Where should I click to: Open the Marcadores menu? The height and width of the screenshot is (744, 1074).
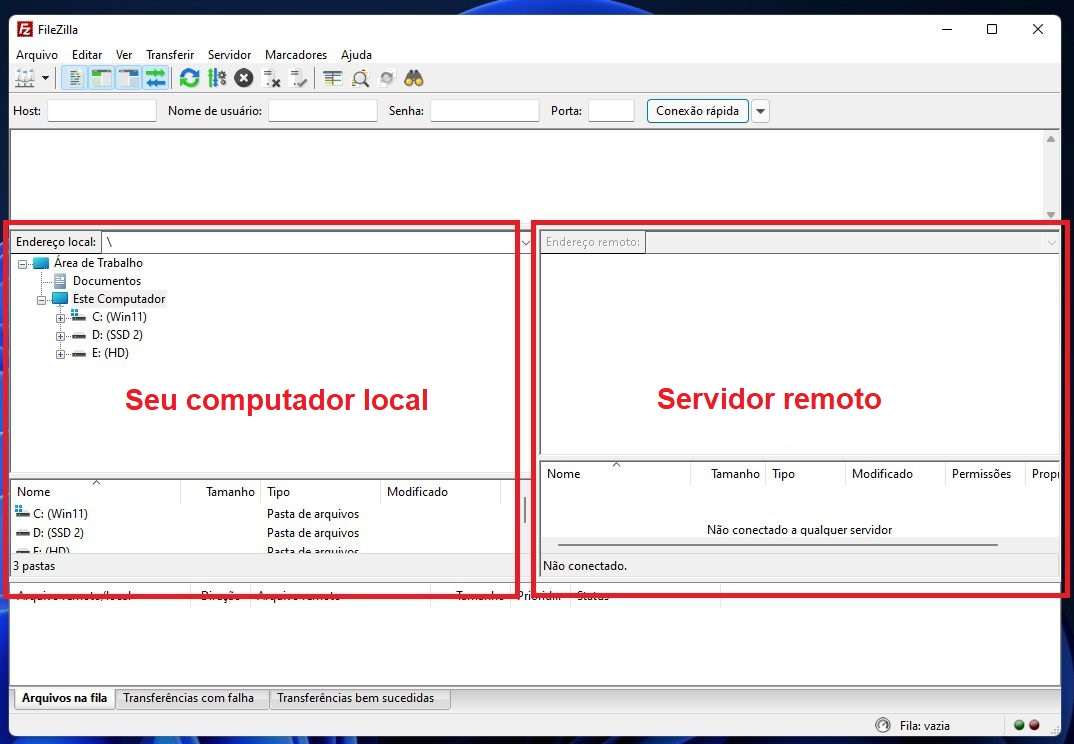tap(296, 55)
